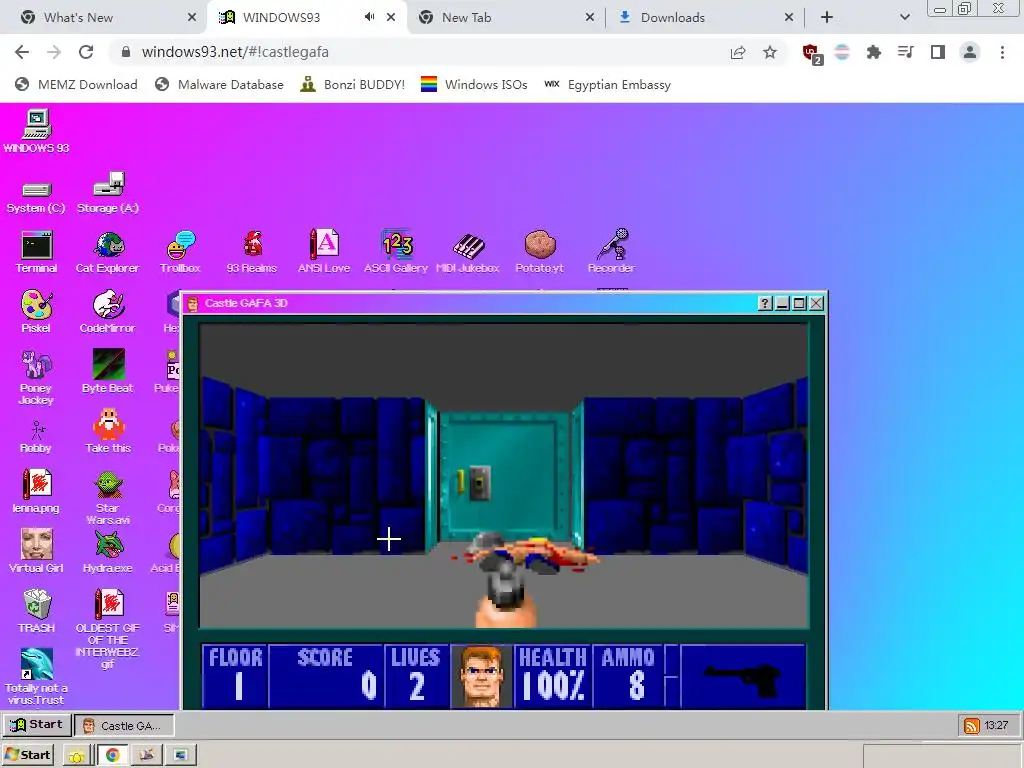Open the Egyptian Embassy bookmark

coord(607,85)
